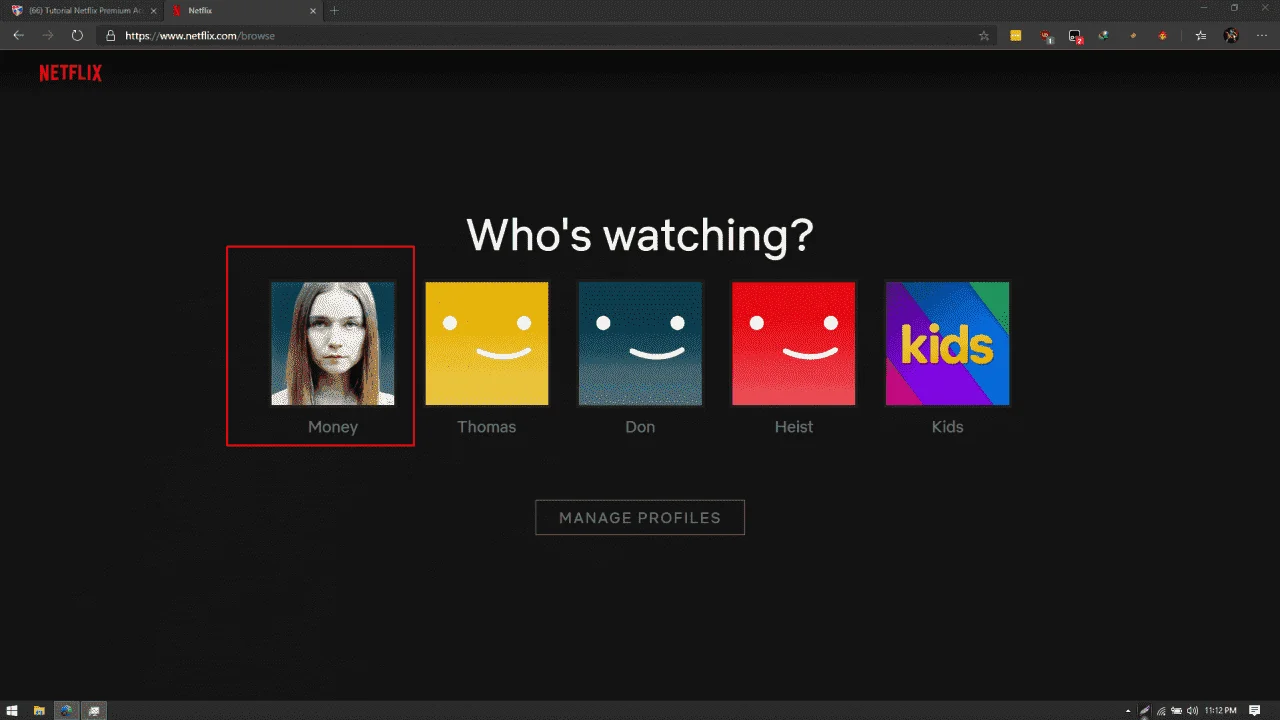Reload the Netflix page
The image size is (1280, 720).
77,35
